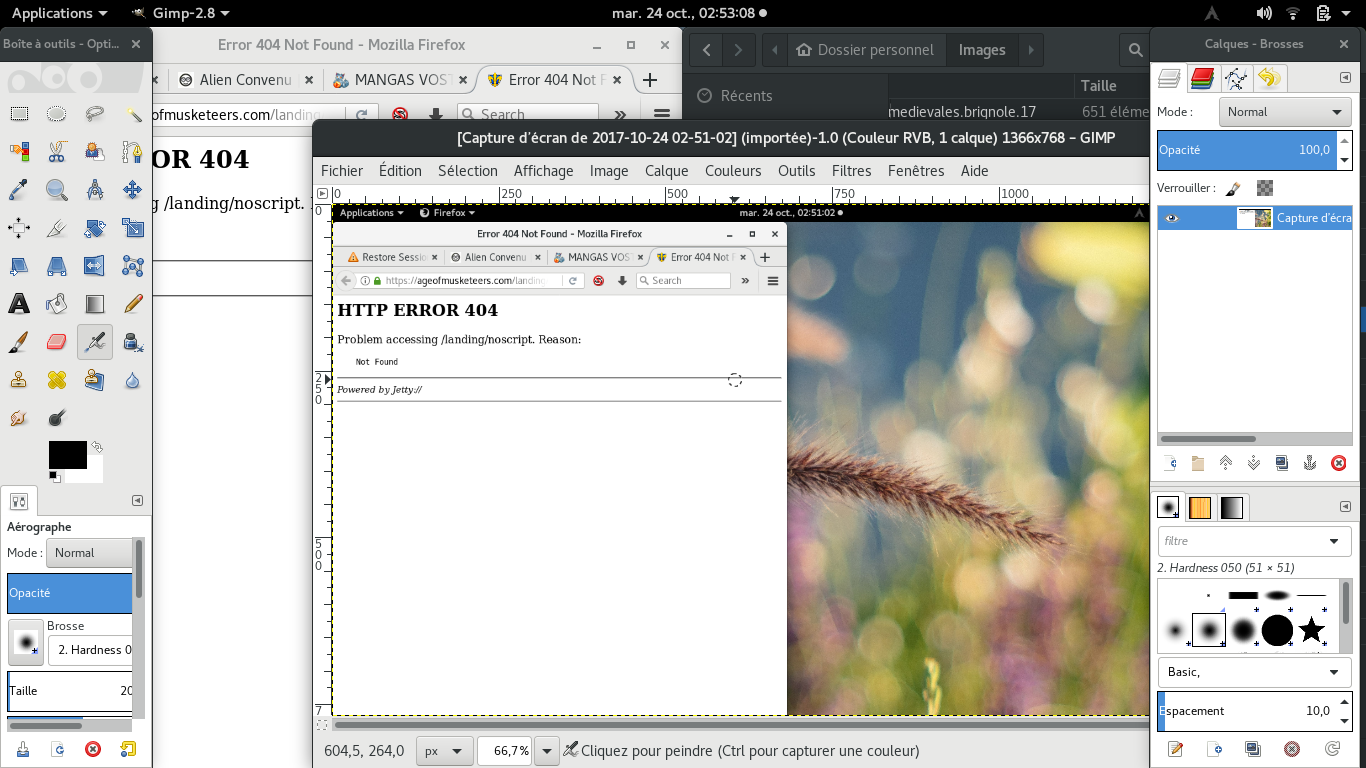Open the Basic brush tag dropdown
Image resolution: width=1366 pixels, height=768 pixels.
pyautogui.click(x=1254, y=672)
